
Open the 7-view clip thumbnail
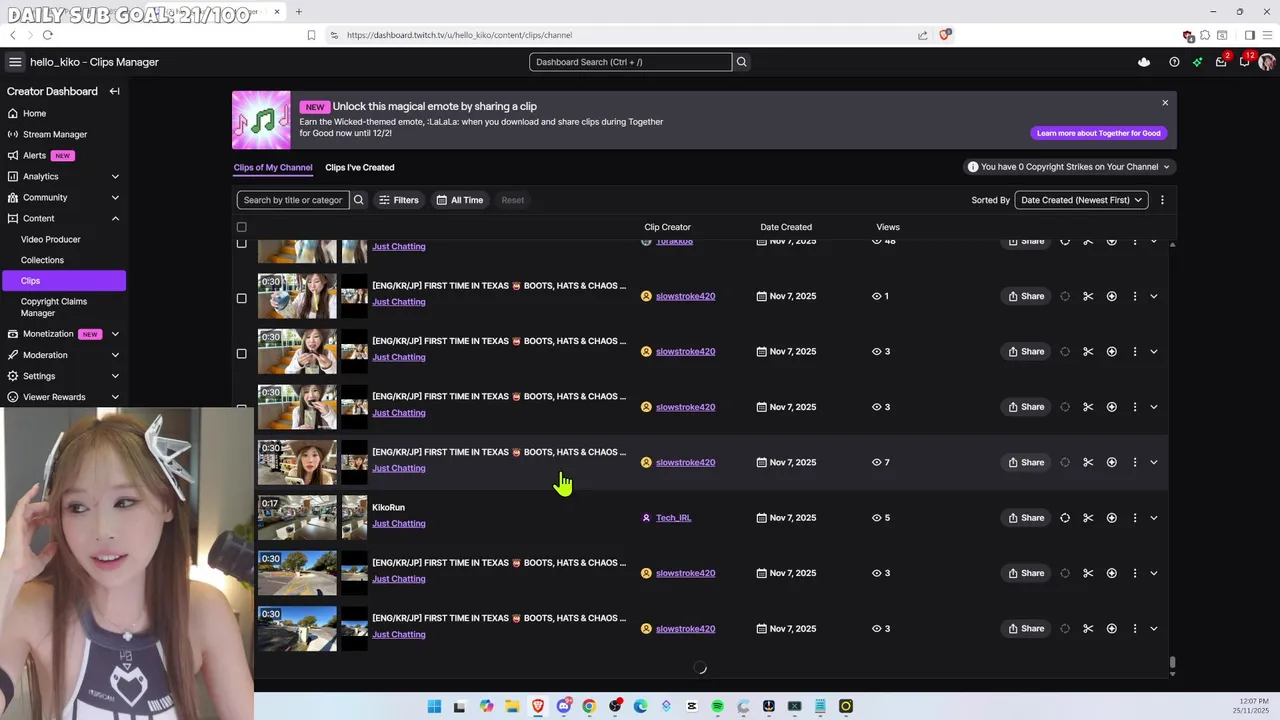(x=298, y=462)
